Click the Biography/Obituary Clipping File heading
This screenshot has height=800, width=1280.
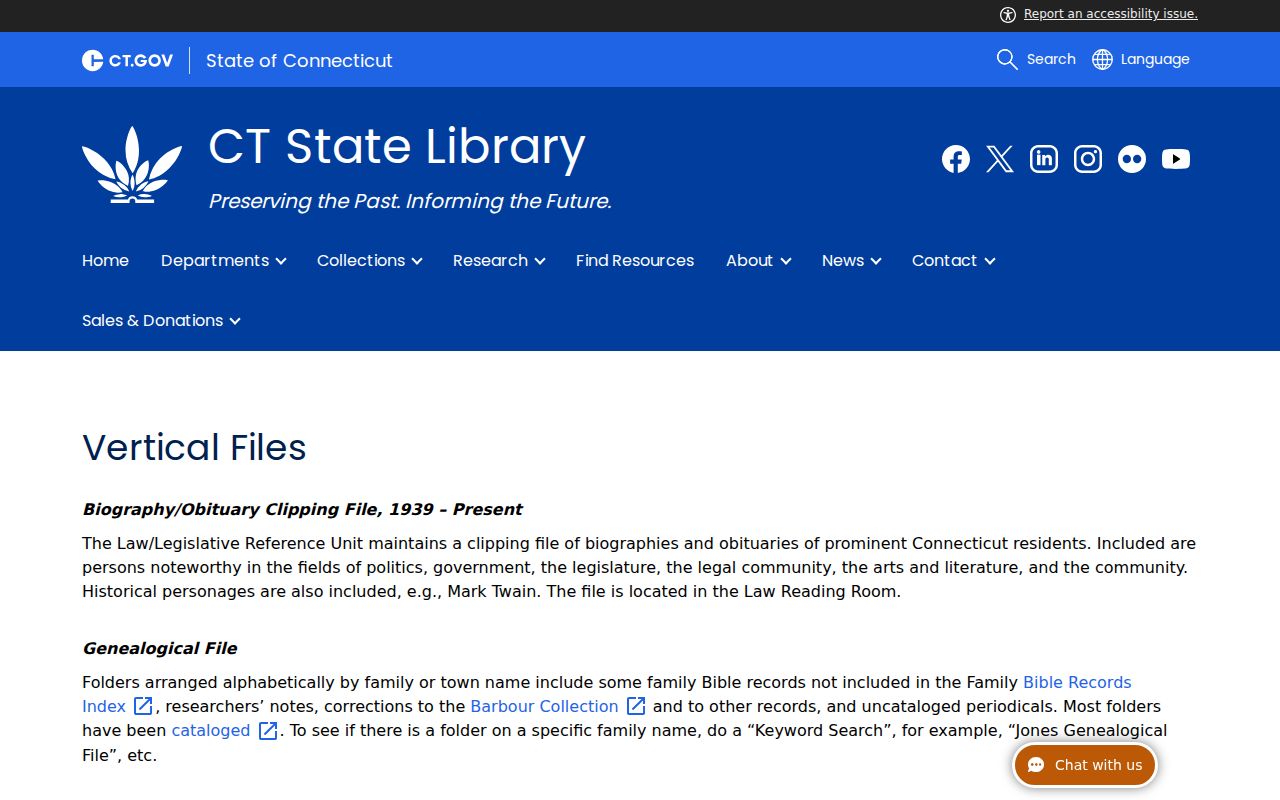[x=302, y=509]
